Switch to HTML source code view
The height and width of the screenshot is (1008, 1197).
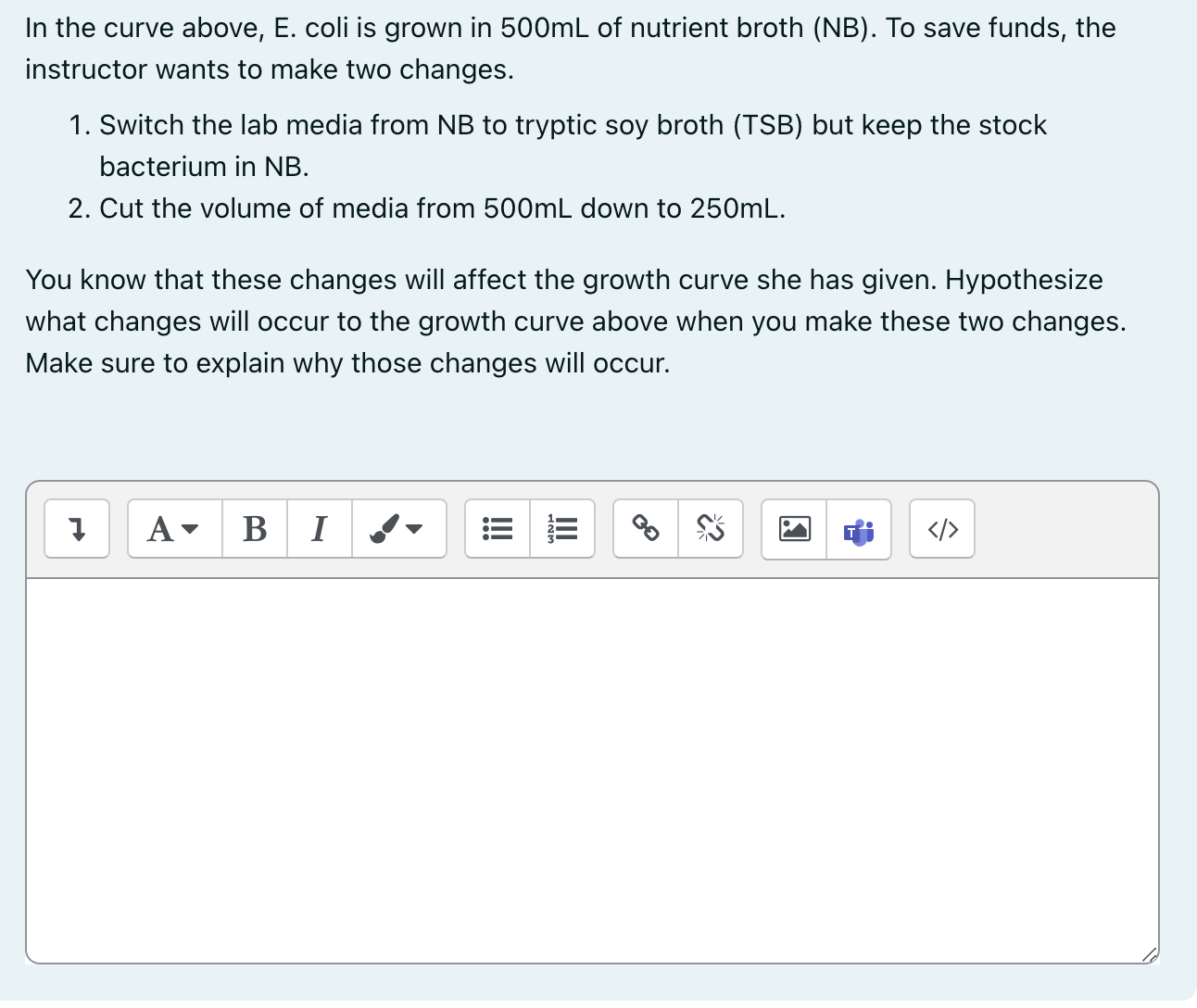pyautogui.click(x=941, y=529)
